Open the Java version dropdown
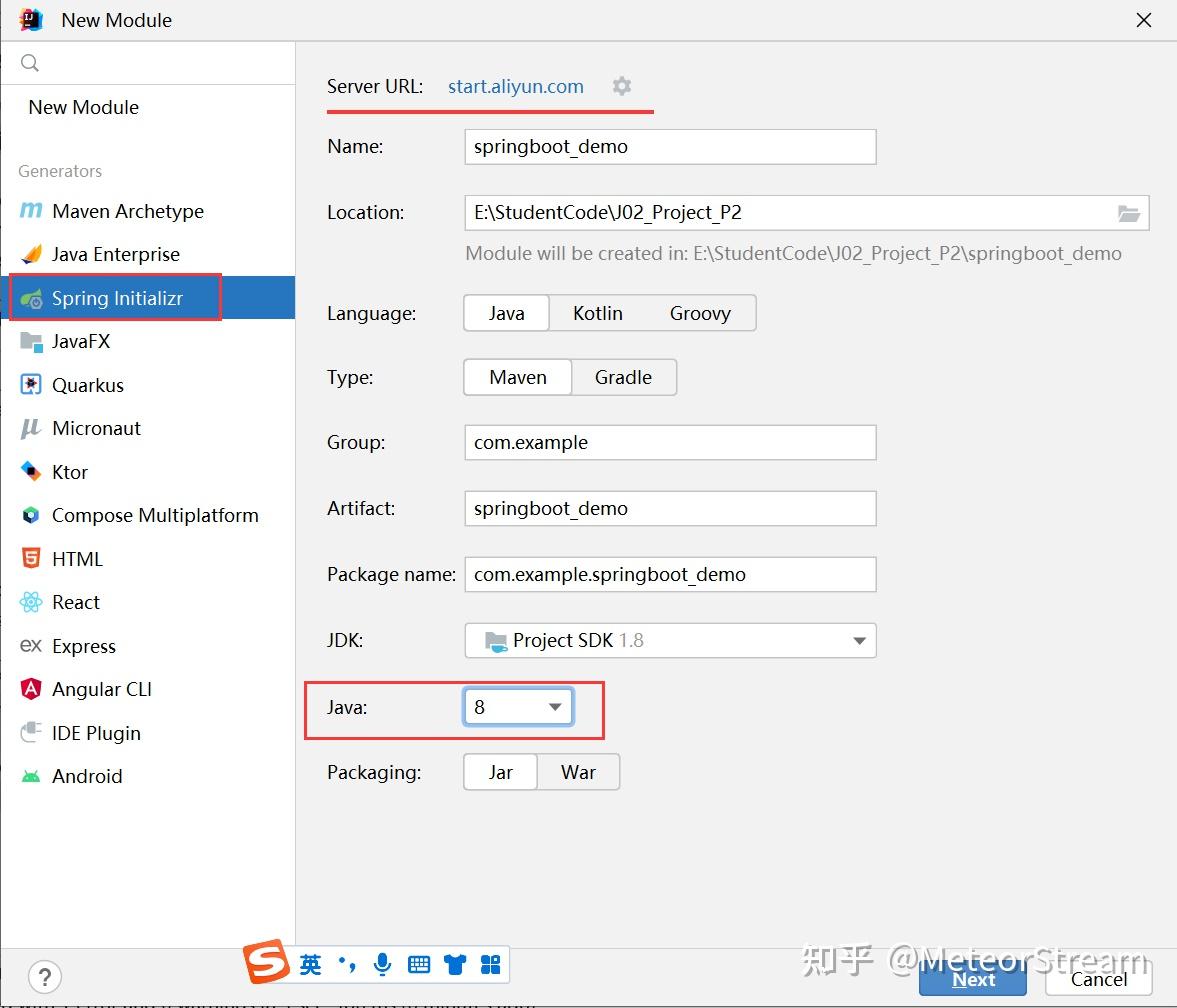 [x=519, y=707]
